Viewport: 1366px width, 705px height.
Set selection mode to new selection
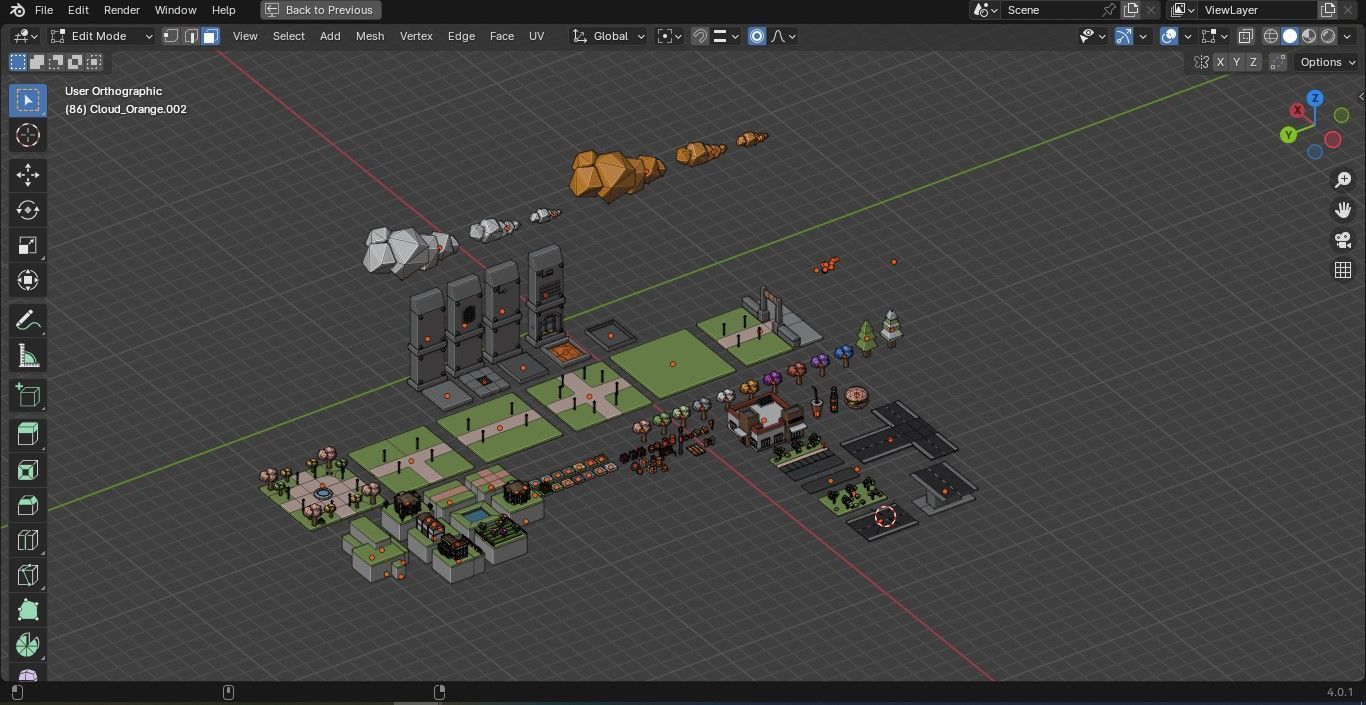click(x=18, y=62)
